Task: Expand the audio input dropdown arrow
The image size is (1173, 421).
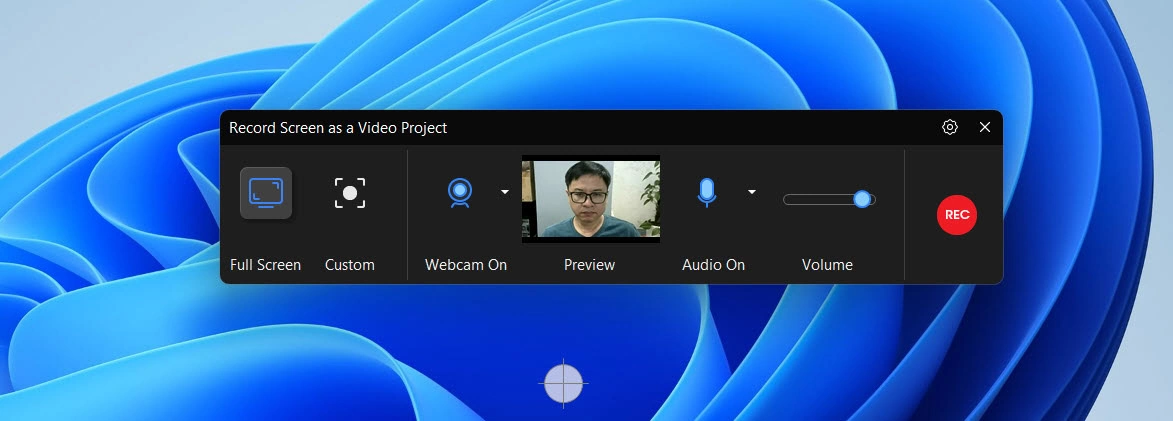Action: click(752, 192)
